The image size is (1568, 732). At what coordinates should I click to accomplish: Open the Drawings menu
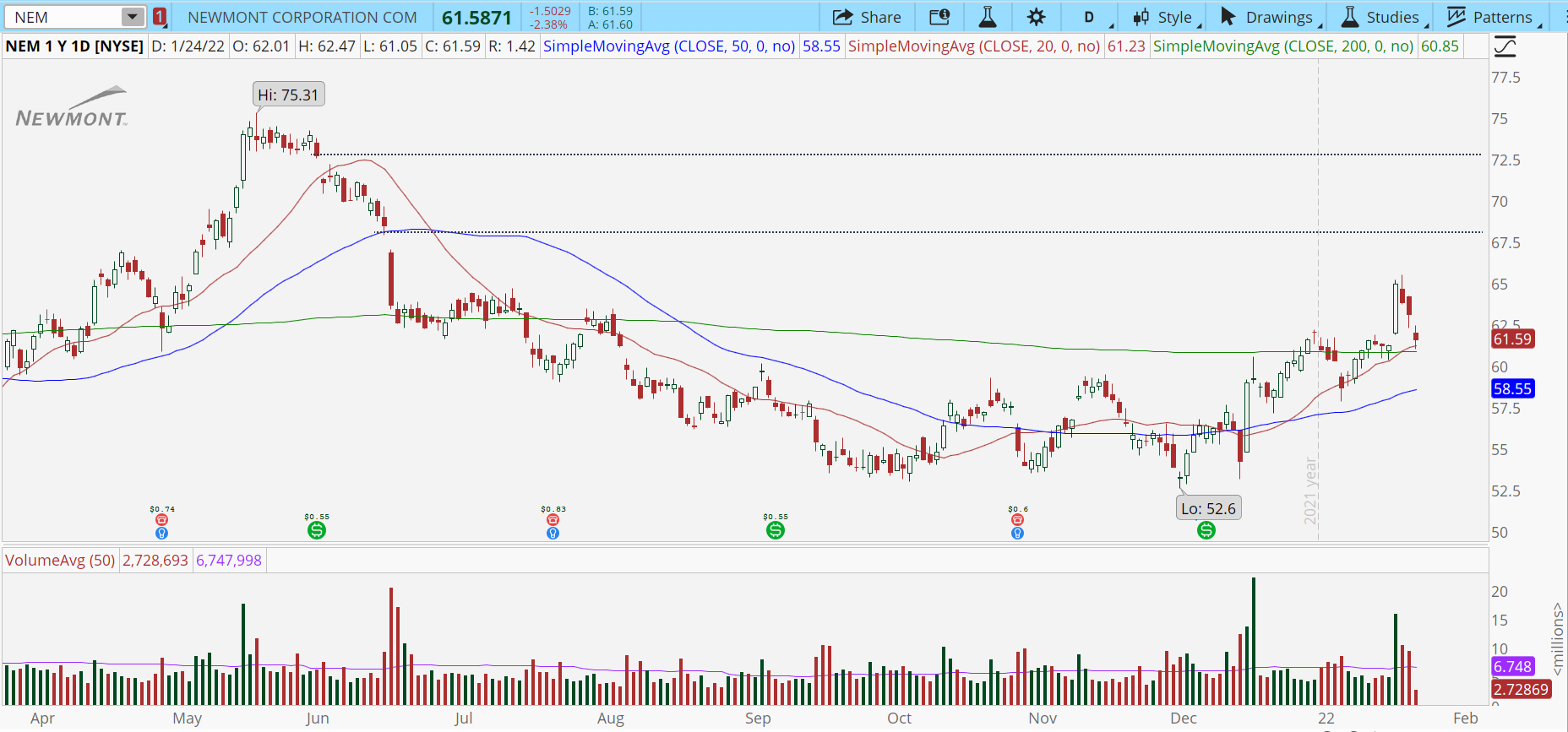click(x=1270, y=17)
